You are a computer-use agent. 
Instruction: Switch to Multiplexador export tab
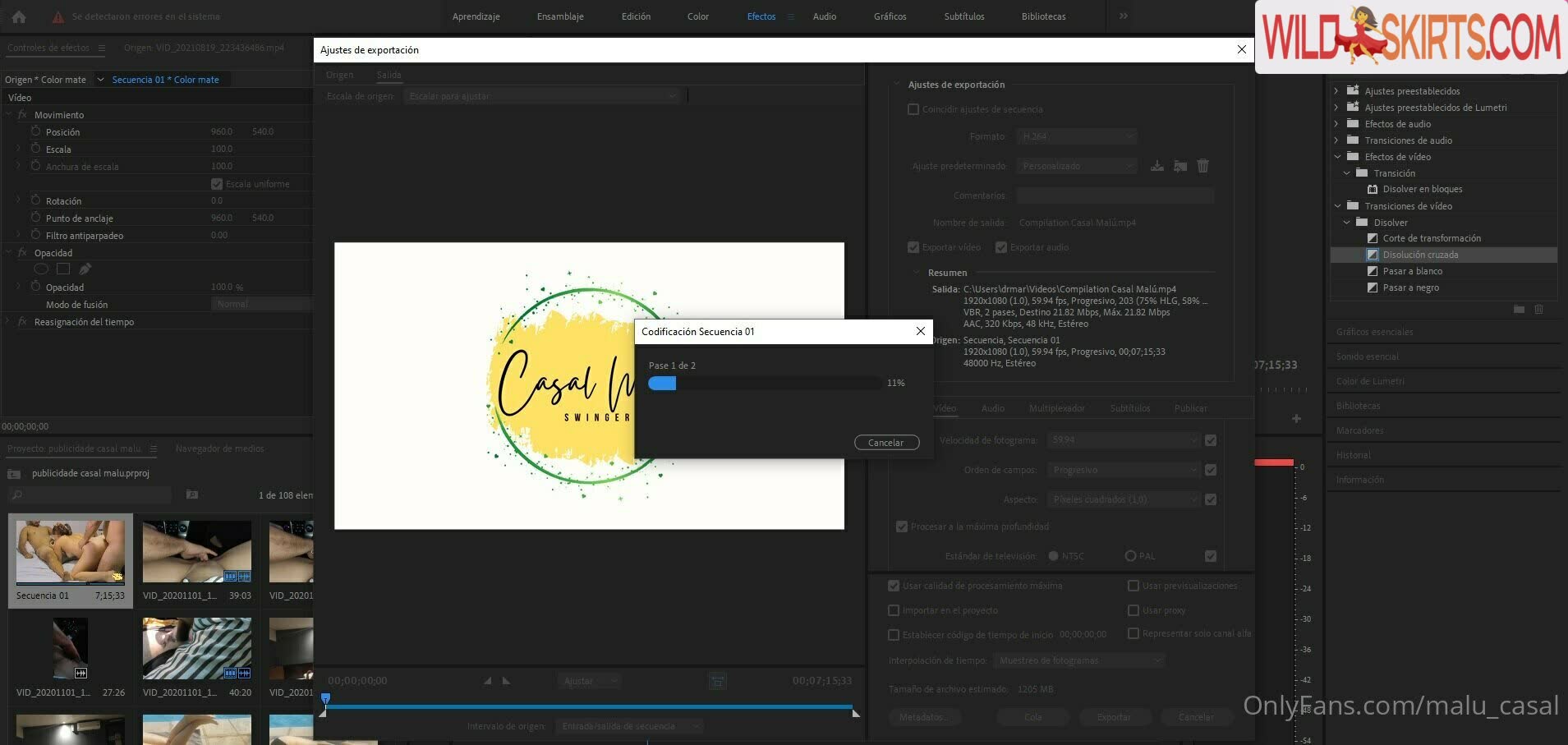pos(1056,408)
